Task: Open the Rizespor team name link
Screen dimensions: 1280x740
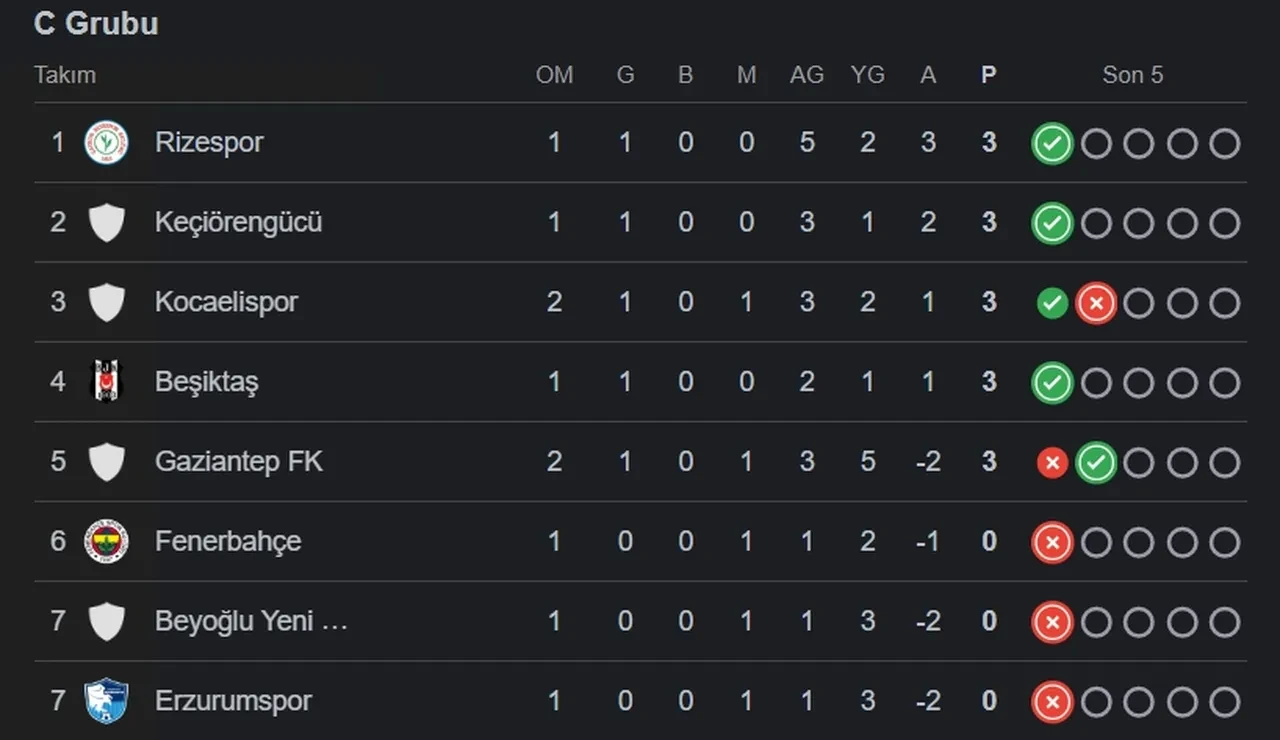Action: click(x=209, y=142)
